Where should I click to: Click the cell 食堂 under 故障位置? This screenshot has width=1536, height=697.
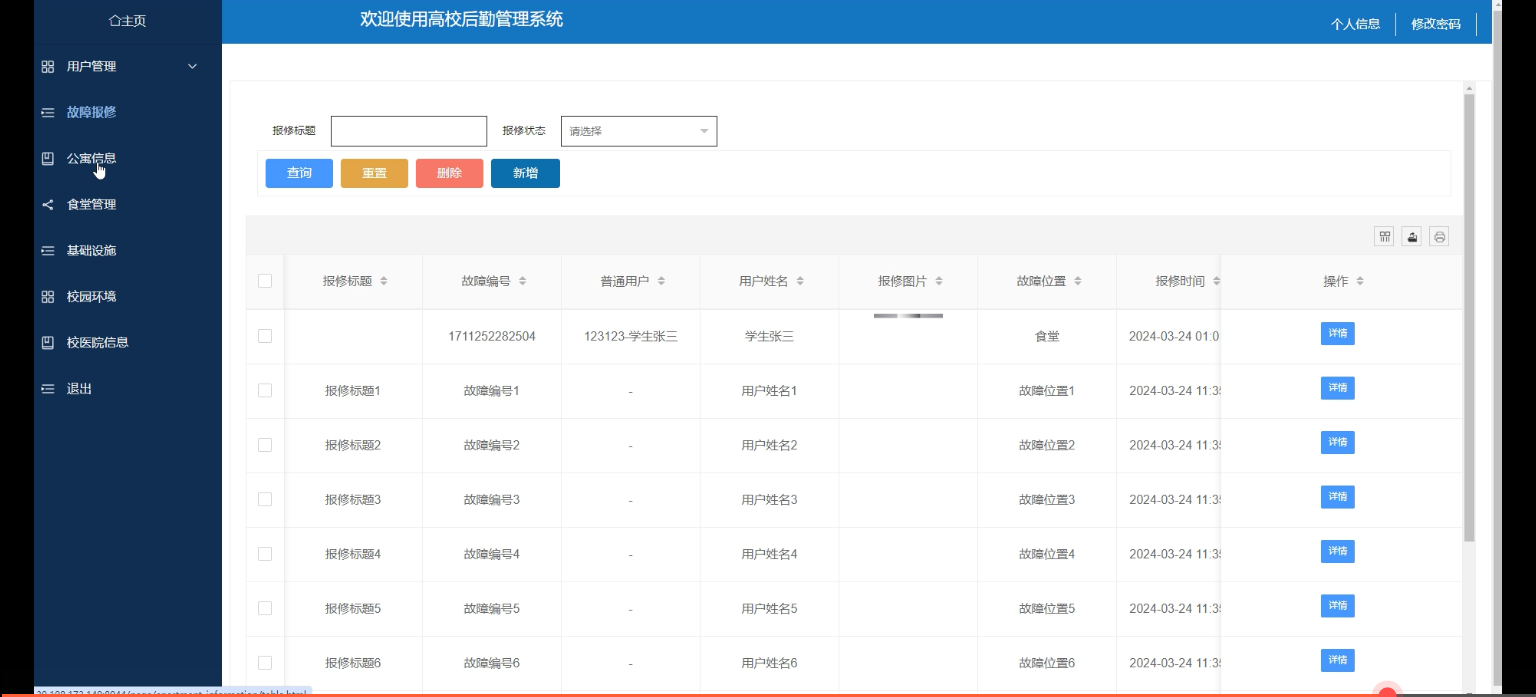pos(1047,336)
